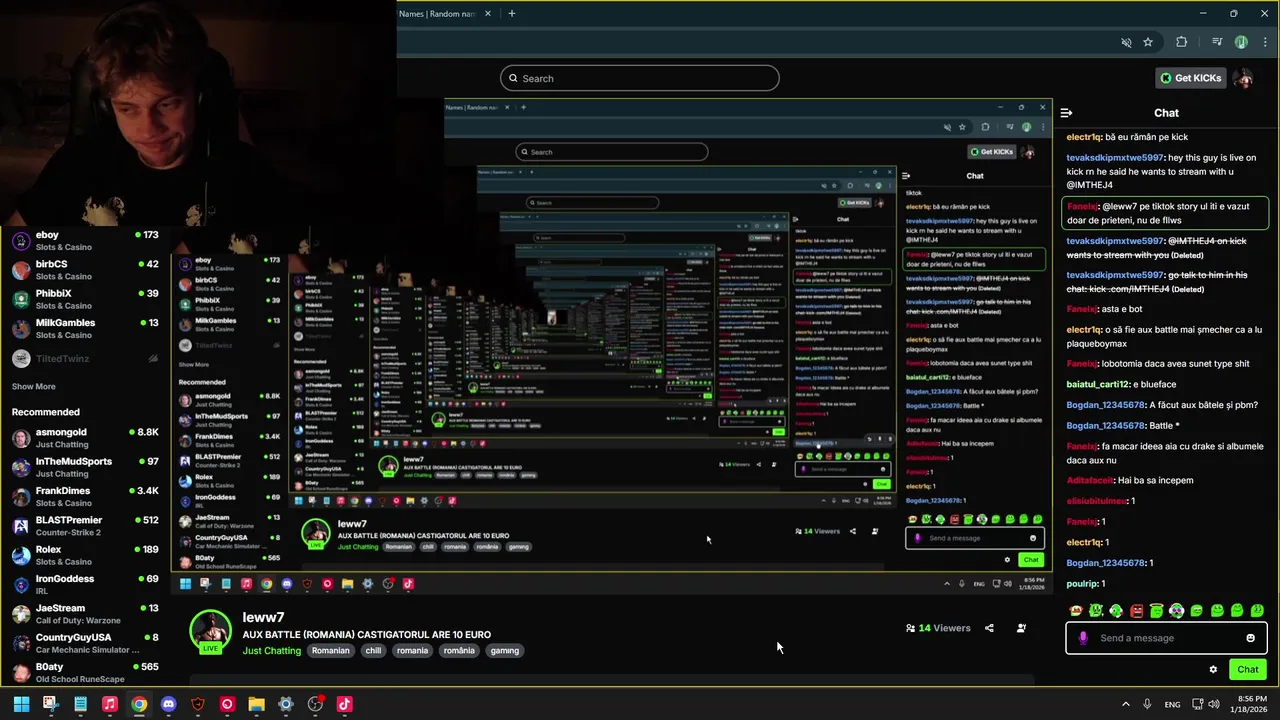Open IronGoddess recommended channel
The width and height of the screenshot is (1280, 720).
tap(86, 584)
